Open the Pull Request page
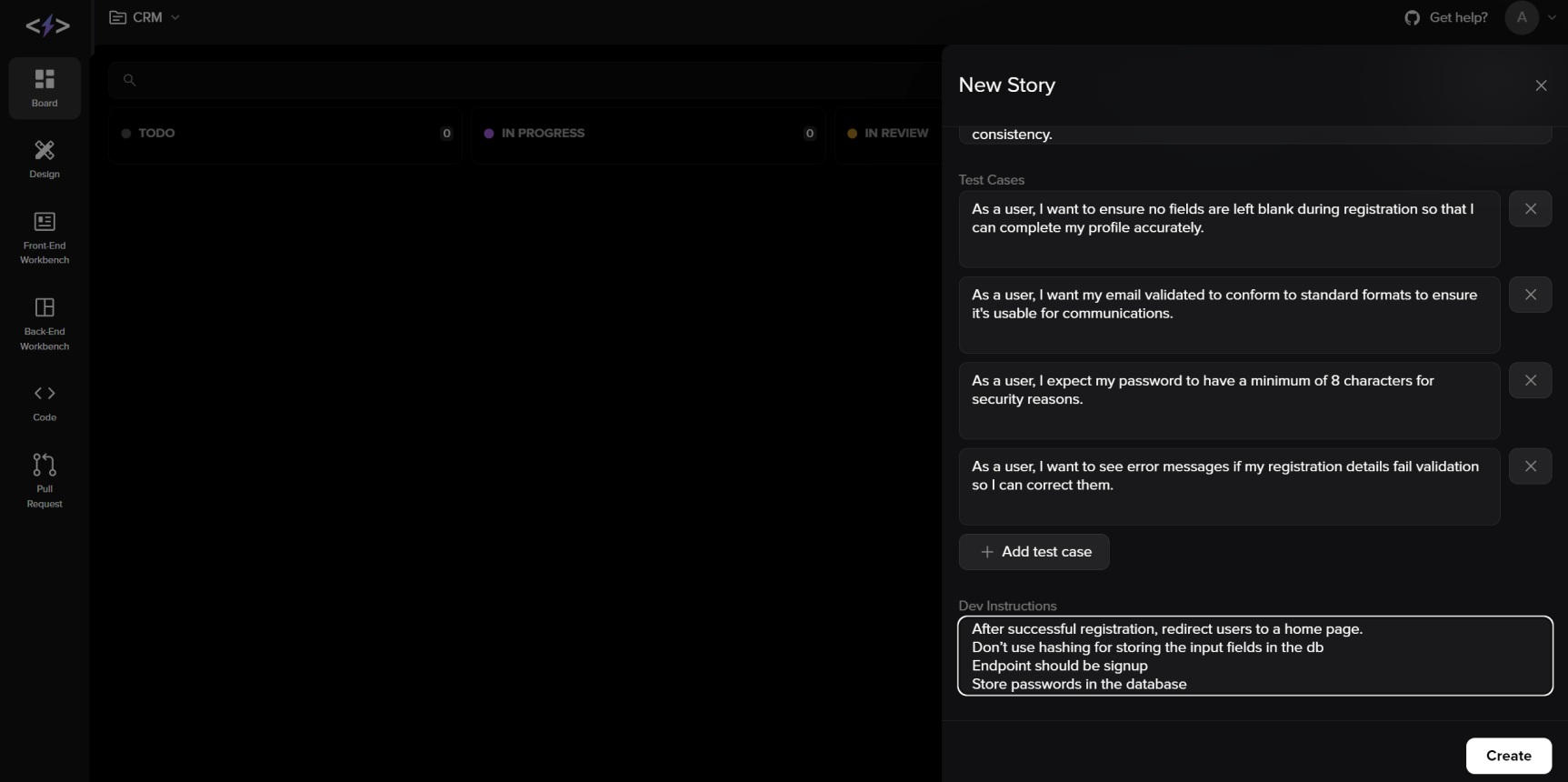The image size is (1568, 782). tap(45, 480)
